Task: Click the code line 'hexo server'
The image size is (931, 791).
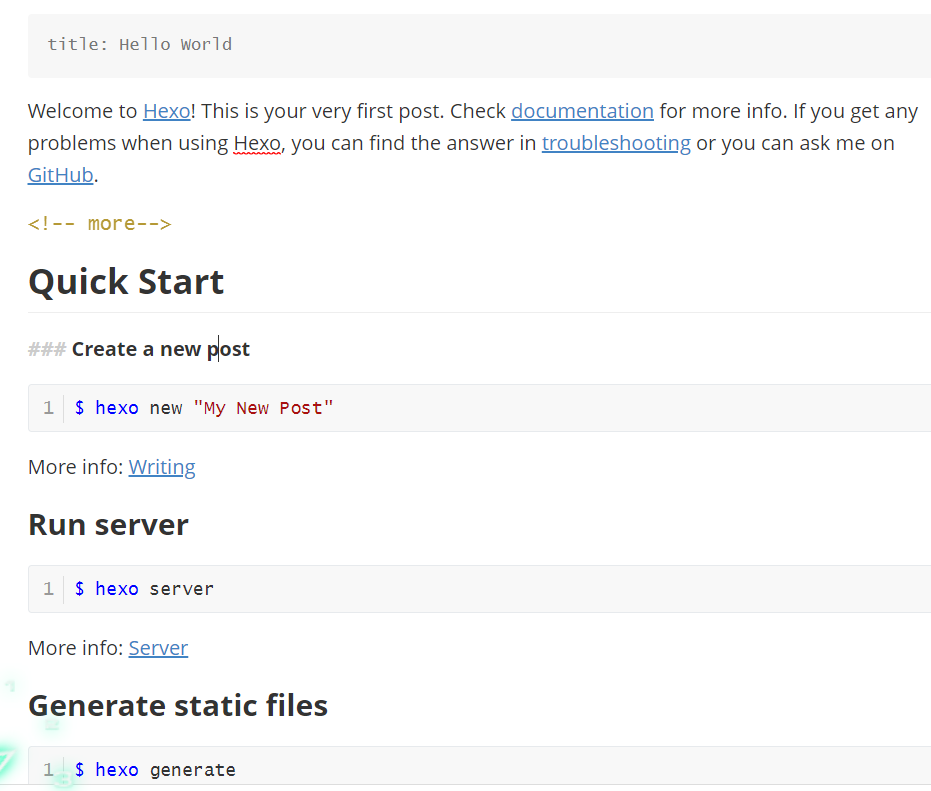Action: (x=144, y=589)
